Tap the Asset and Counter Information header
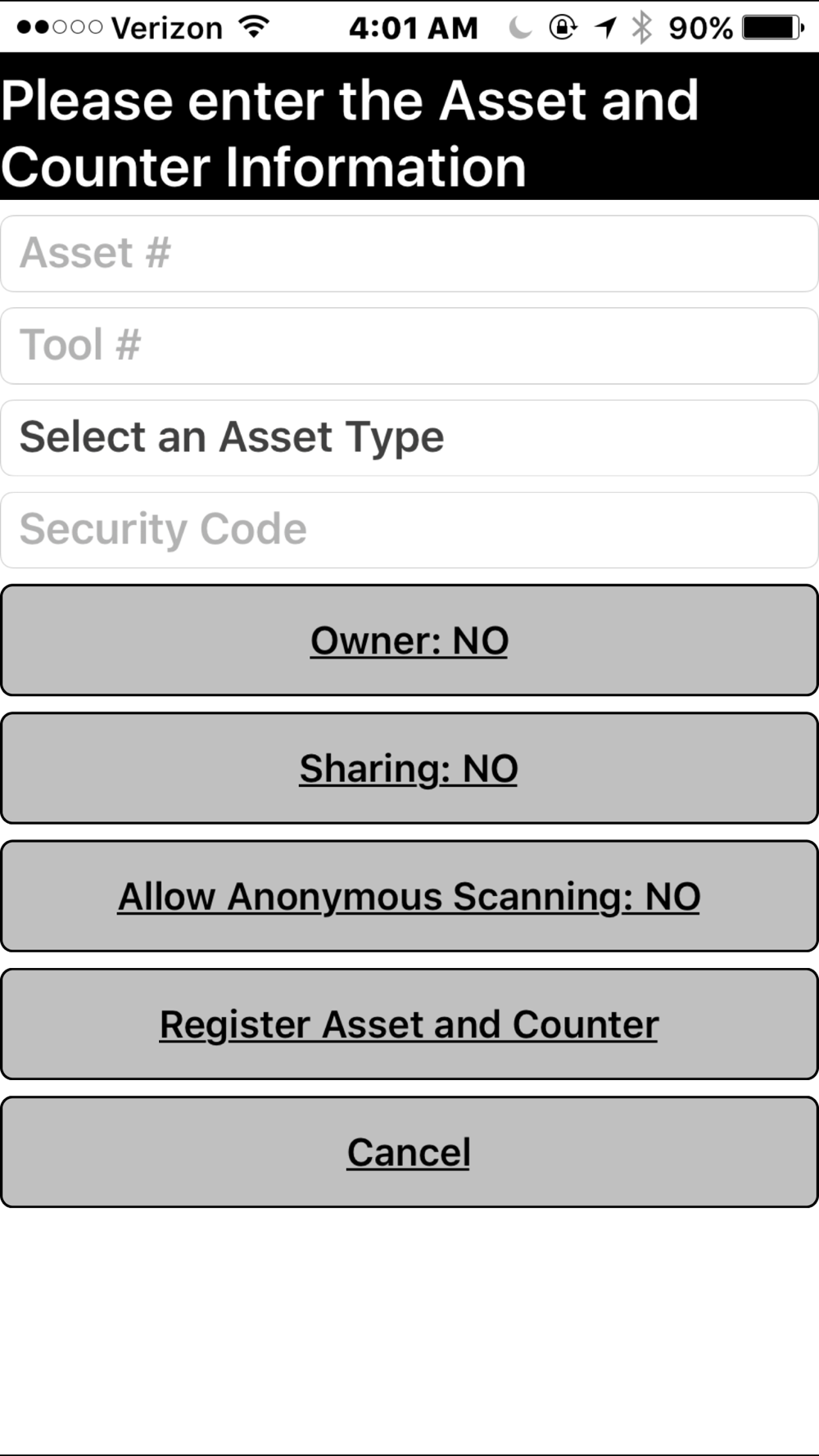 tap(350, 133)
